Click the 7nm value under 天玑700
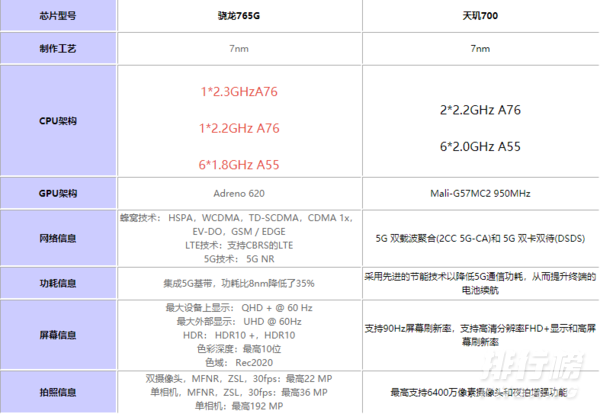The height and width of the screenshot is (414, 600). (x=480, y=49)
